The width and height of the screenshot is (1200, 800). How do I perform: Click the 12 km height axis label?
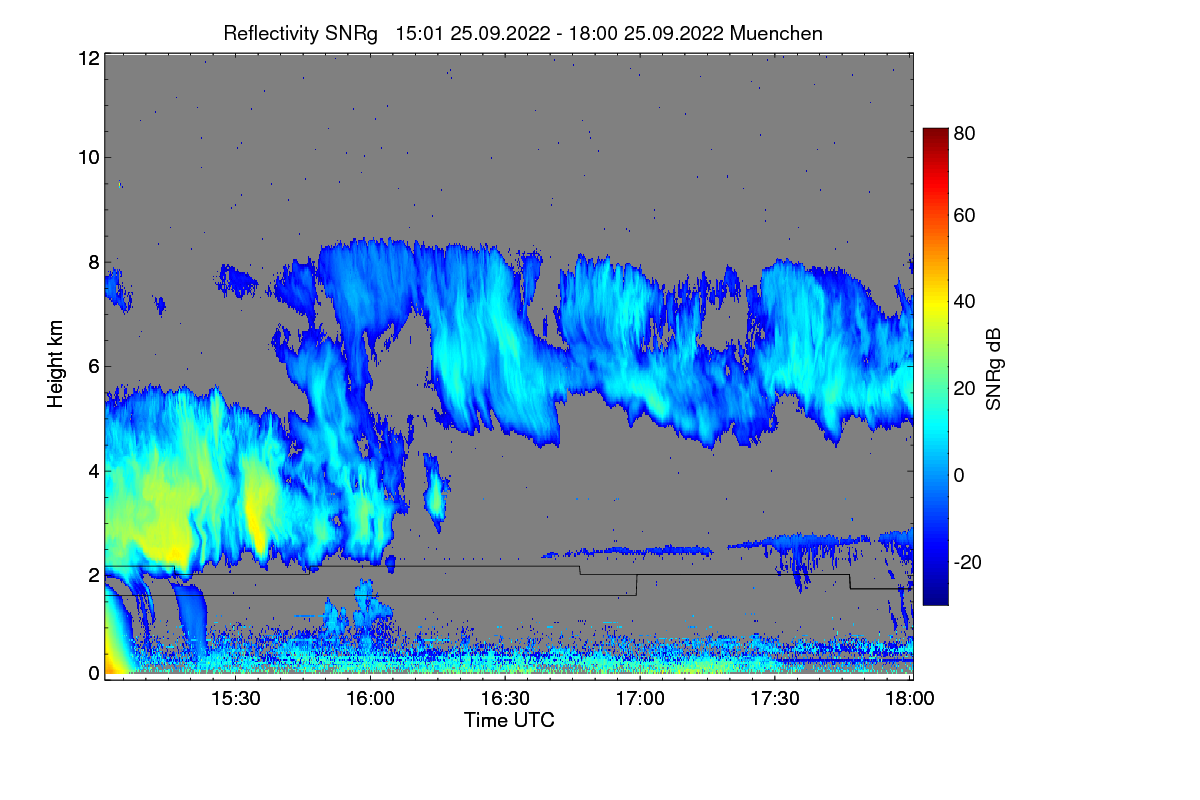(88, 58)
